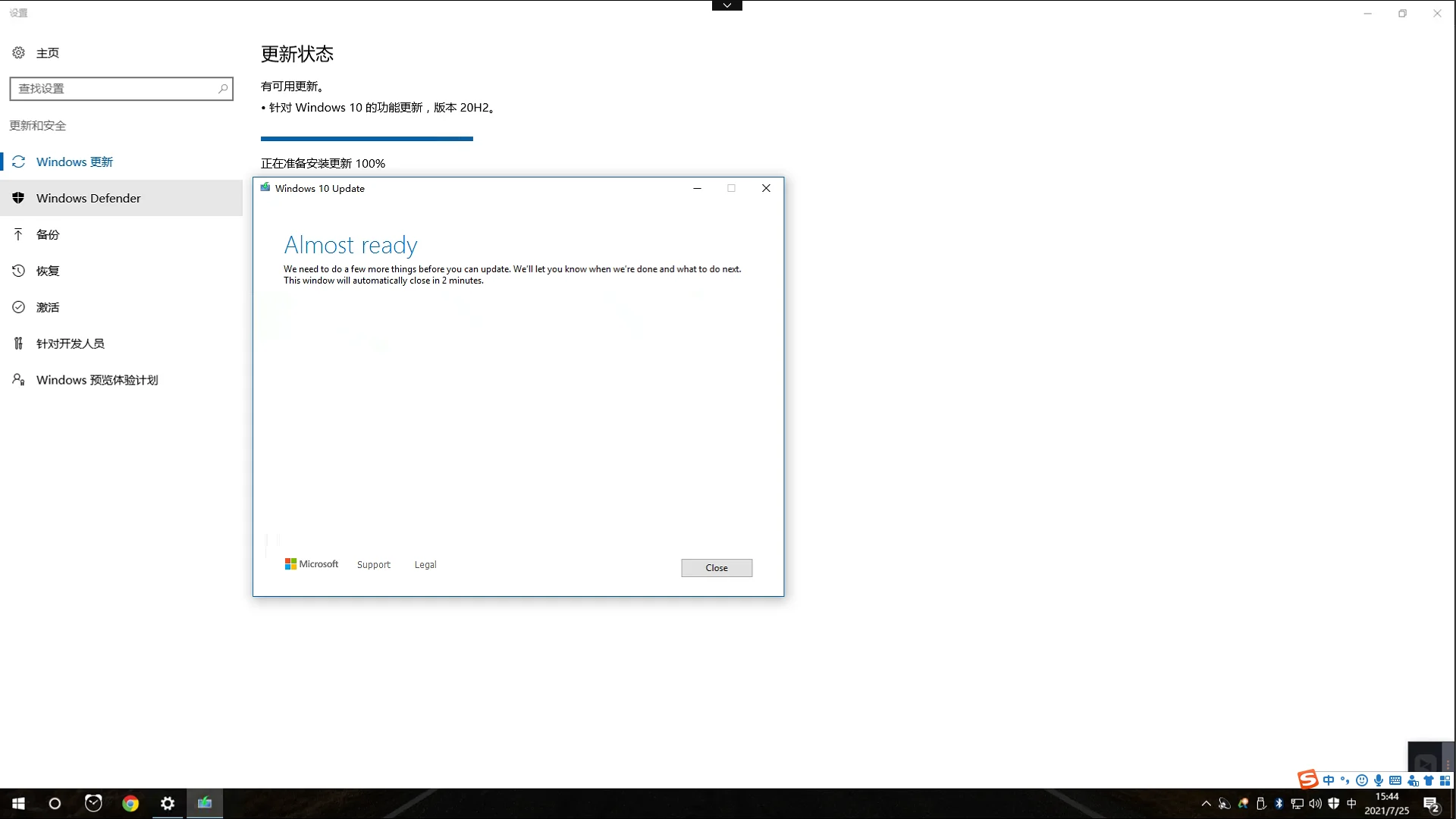This screenshot has width=1456, height=819.
Task: Open the Sogou emoji picker
Action: click(1362, 780)
